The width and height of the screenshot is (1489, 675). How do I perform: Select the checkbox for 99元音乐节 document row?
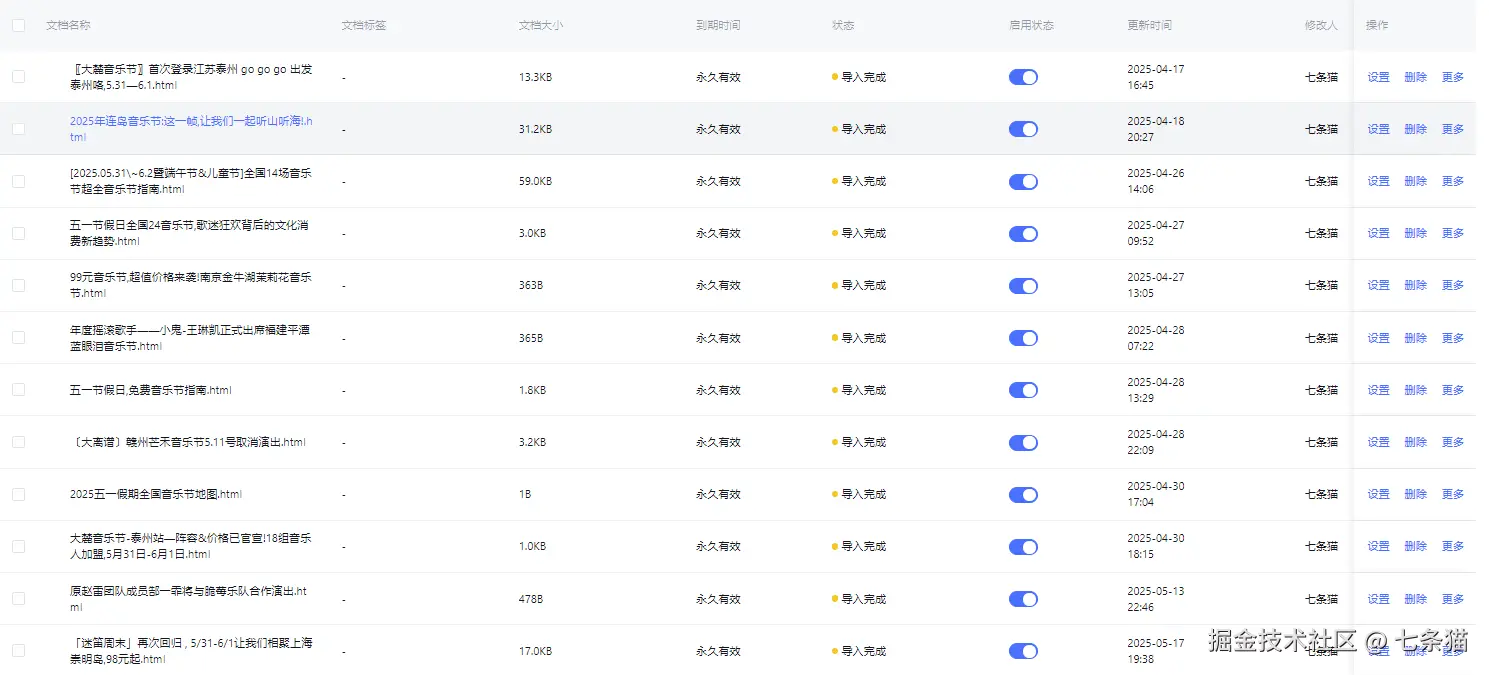pyautogui.click(x=19, y=285)
